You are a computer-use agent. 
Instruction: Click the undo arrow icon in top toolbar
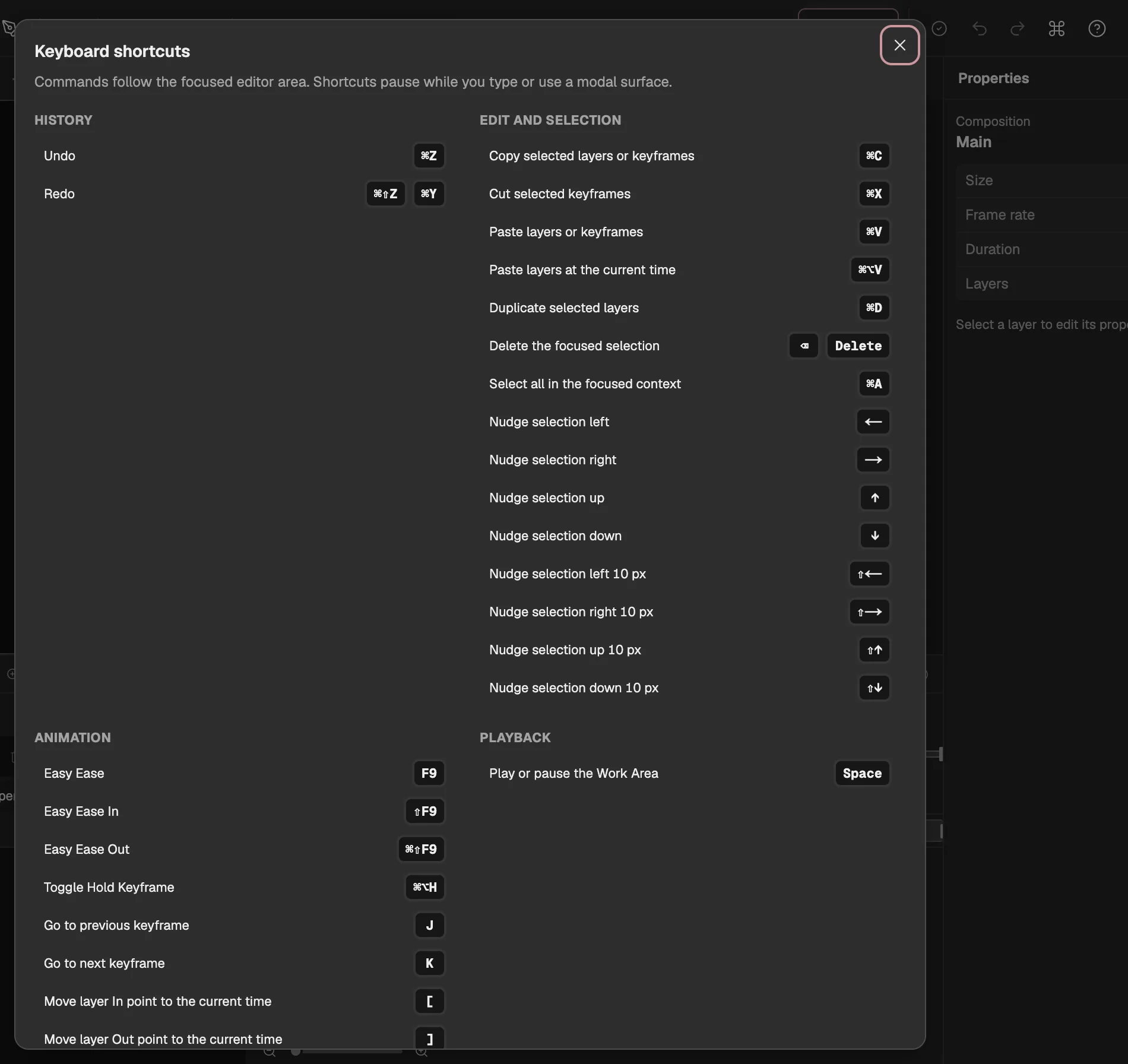click(x=979, y=28)
